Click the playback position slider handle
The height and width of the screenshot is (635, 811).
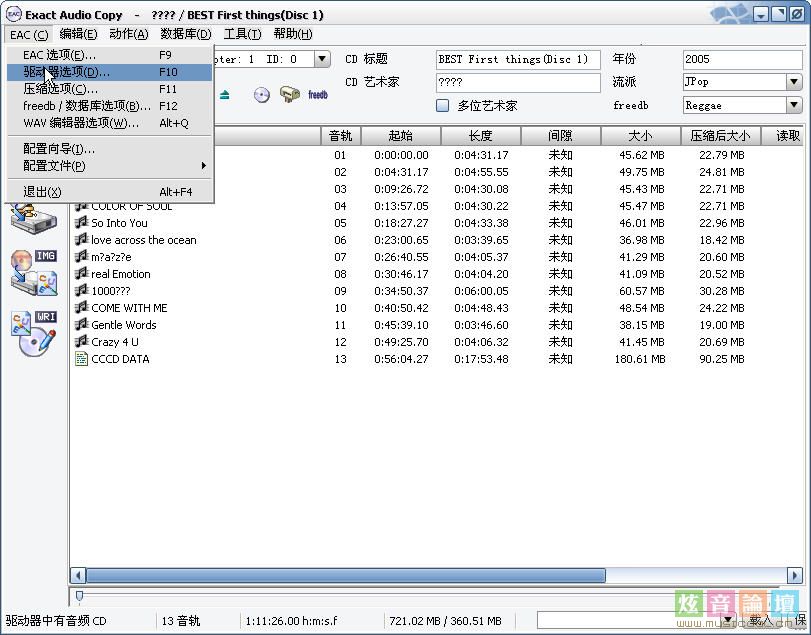[79, 597]
